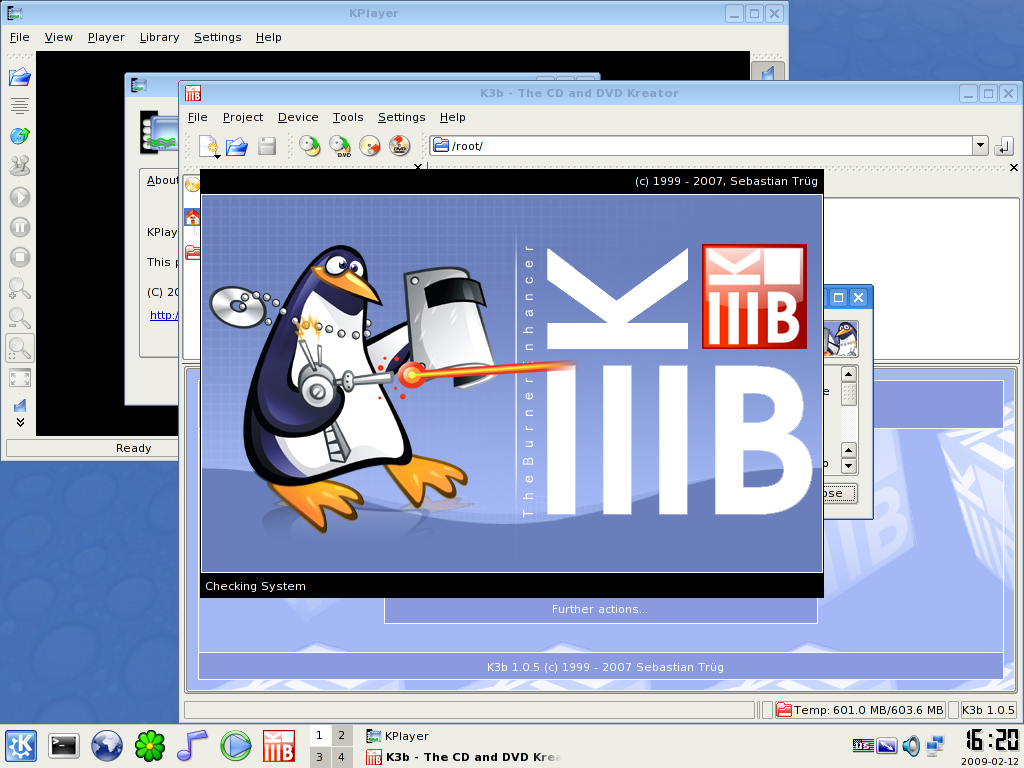1024x768 pixels.
Task: Pause playback in KPlayer sidebar
Action: 20,227
